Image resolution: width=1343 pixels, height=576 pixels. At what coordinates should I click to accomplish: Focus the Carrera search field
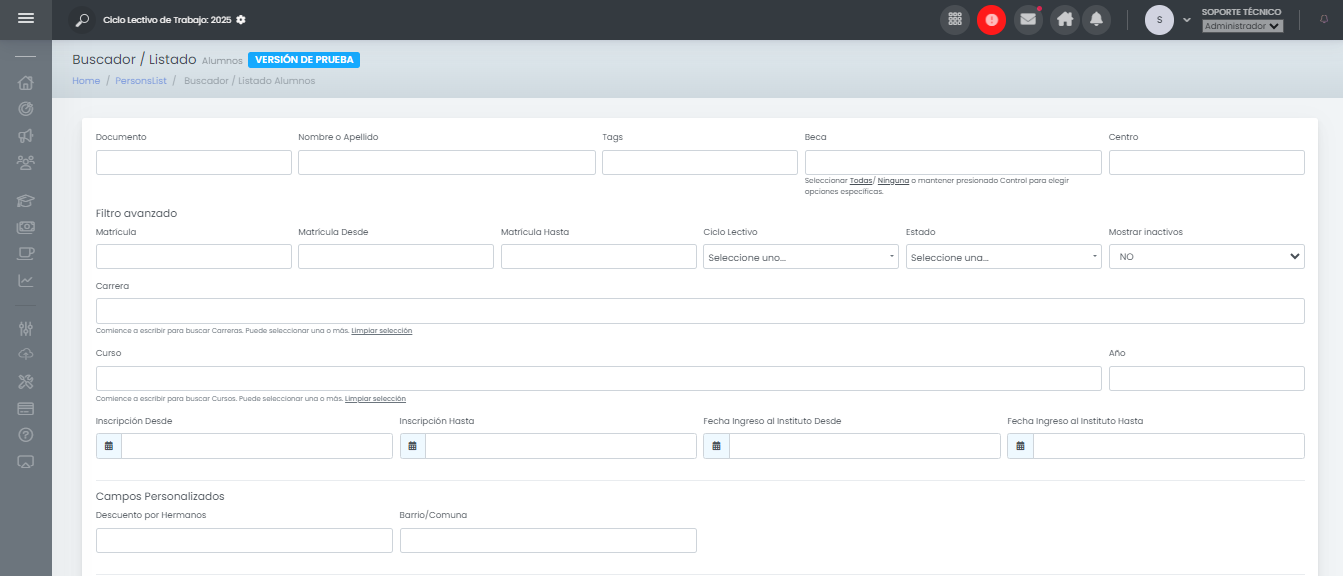700,311
